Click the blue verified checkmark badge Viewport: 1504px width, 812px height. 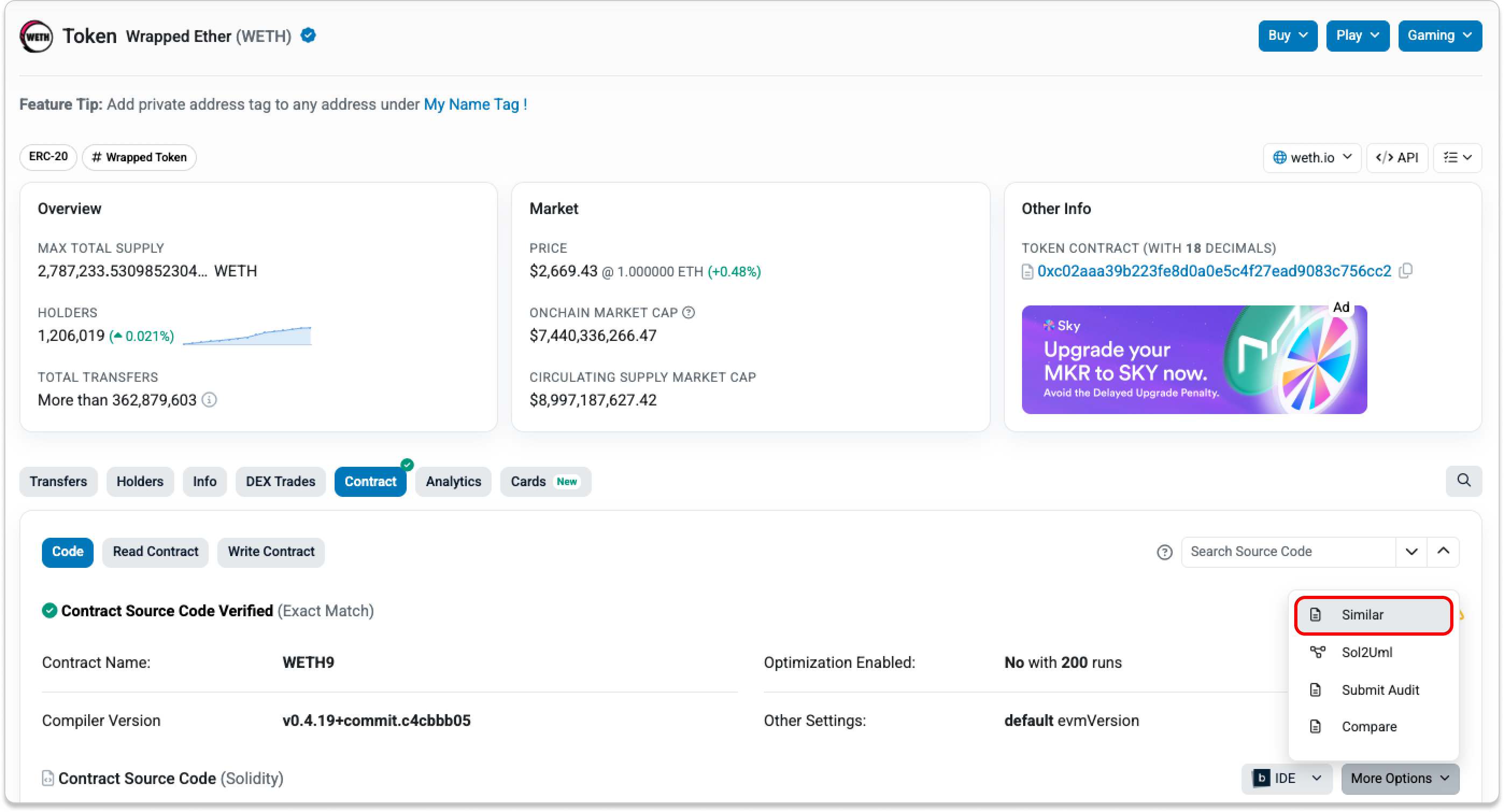coord(308,35)
